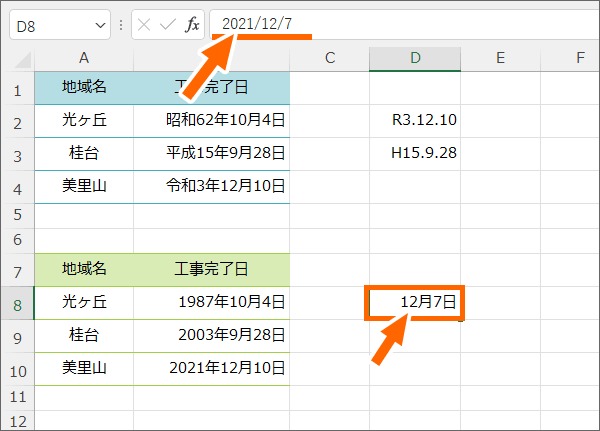The height and width of the screenshot is (431, 600).
Task: Select the 桂台 cell in row 3
Action: click(x=84, y=154)
